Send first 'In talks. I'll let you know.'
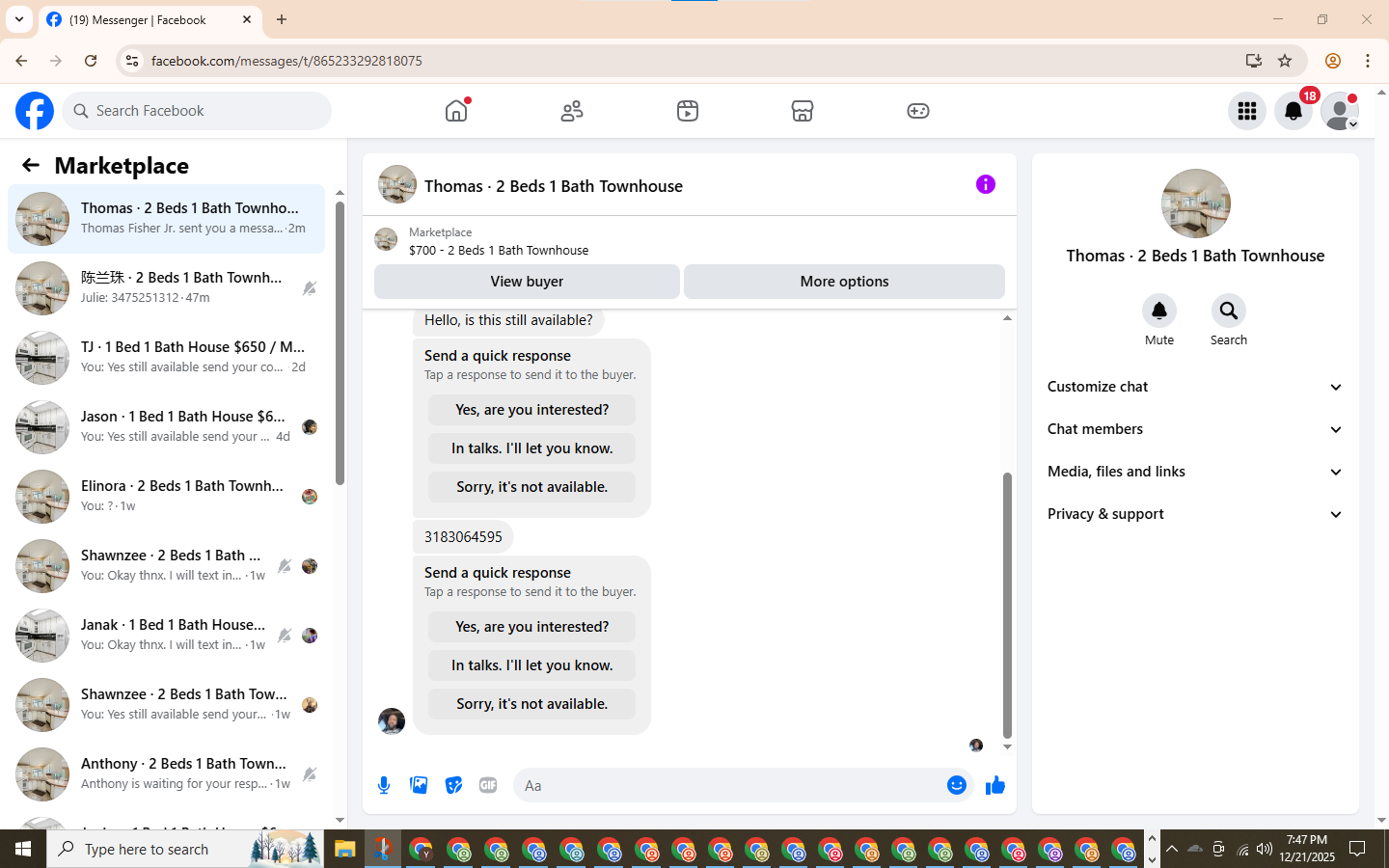This screenshot has width=1389, height=868. (x=531, y=448)
